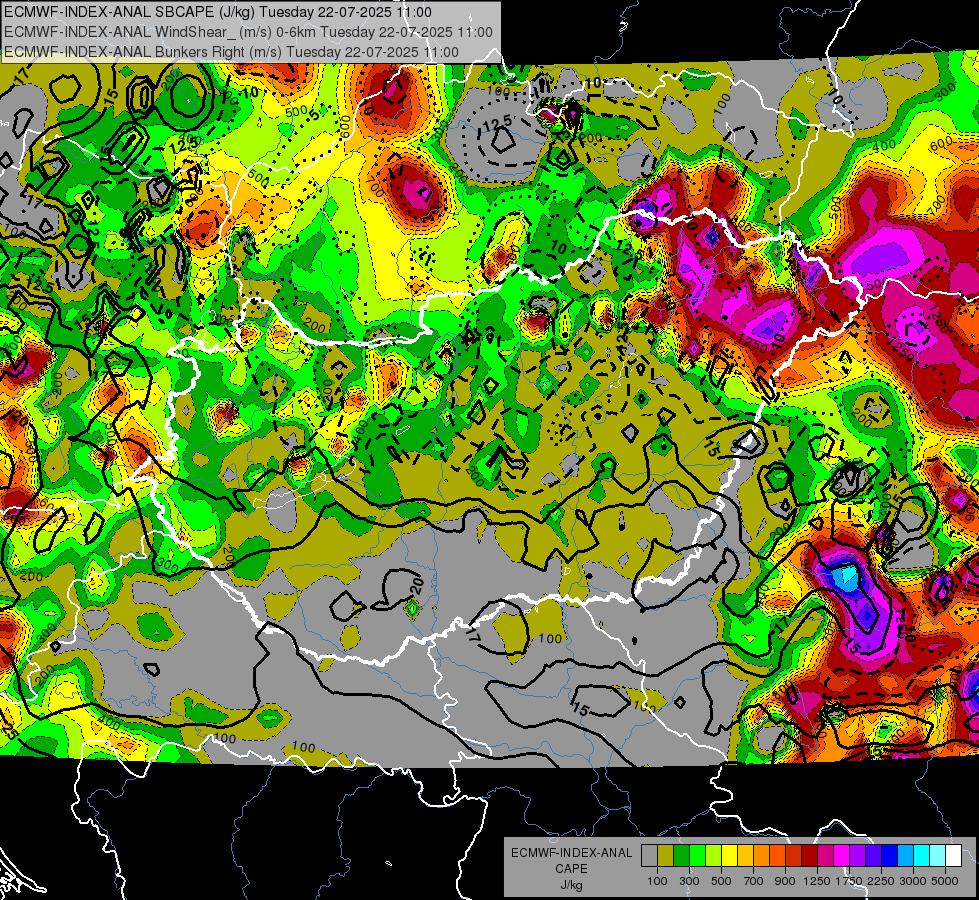Click the 700 label under the legend bar
The height and width of the screenshot is (900, 979).
pos(754,881)
